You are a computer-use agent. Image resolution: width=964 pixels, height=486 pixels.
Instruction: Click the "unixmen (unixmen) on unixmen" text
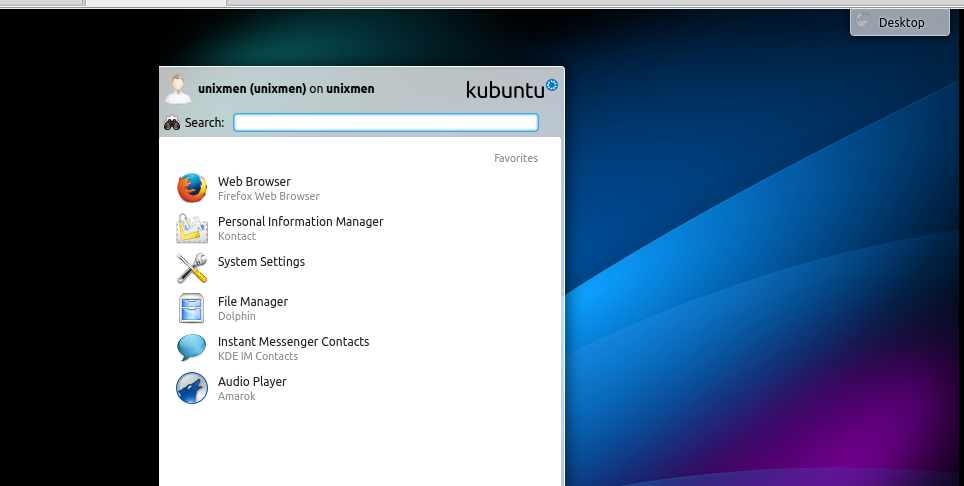point(286,88)
